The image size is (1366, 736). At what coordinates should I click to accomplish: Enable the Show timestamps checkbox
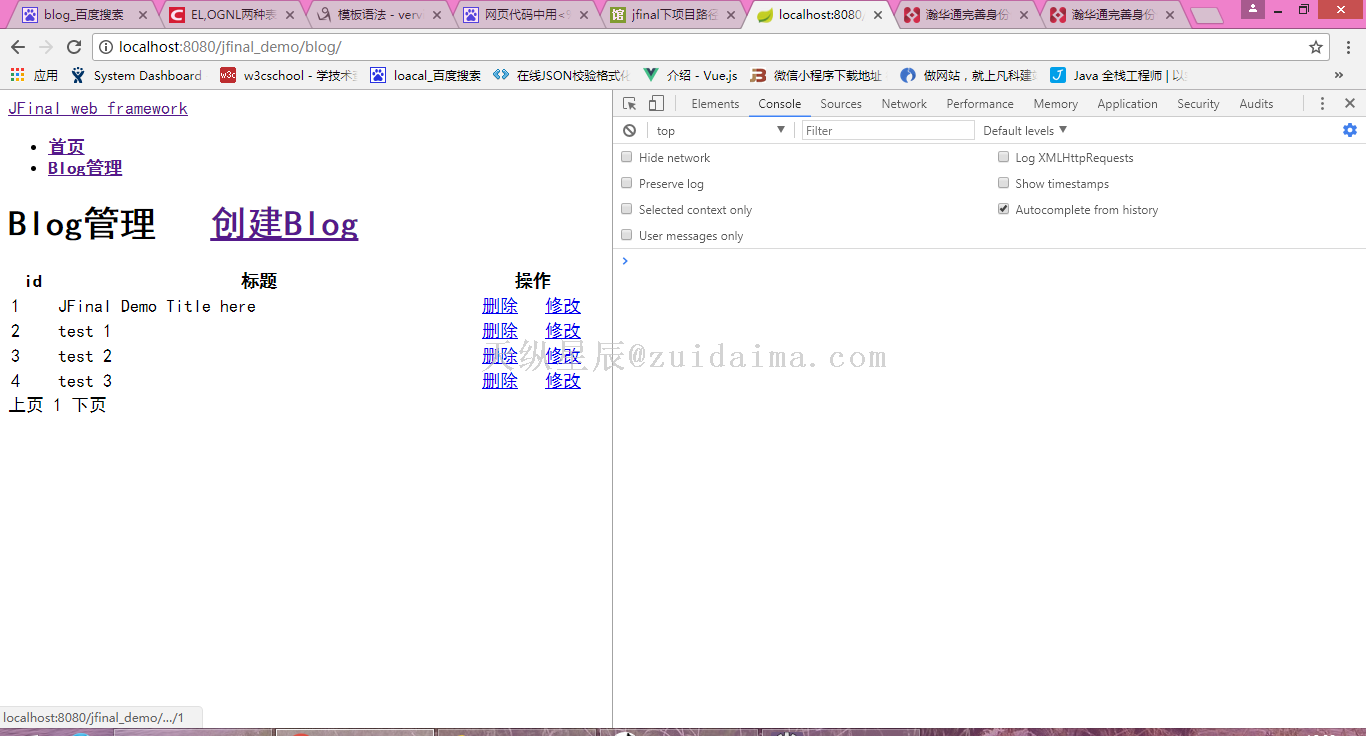(x=1004, y=183)
